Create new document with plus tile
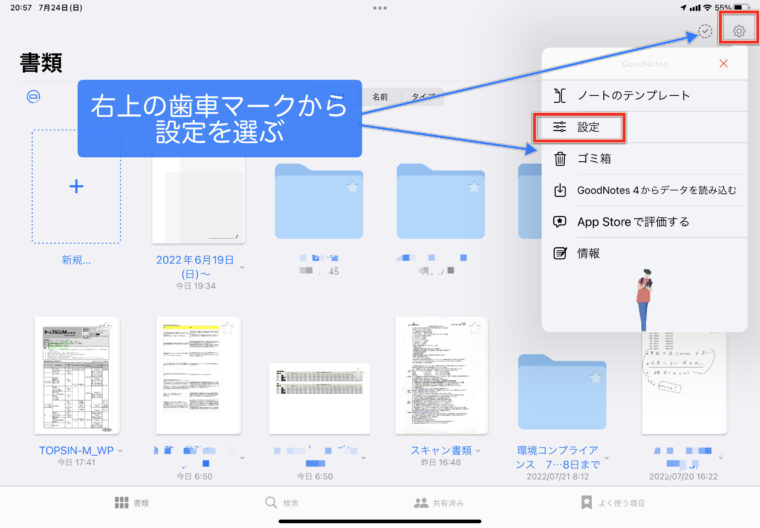The height and width of the screenshot is (528, 760). pos(76,186)
